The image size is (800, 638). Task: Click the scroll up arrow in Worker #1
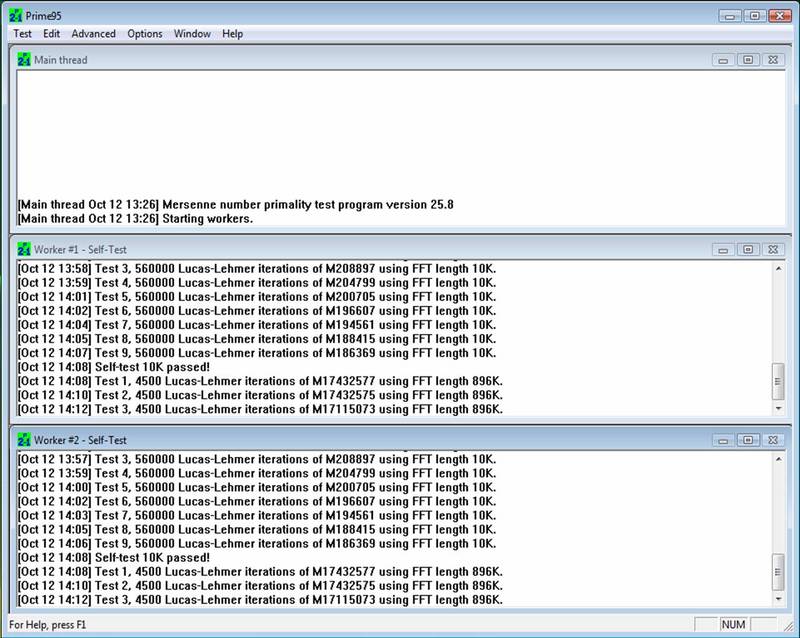pyautogui.click(x=779, y=268)
